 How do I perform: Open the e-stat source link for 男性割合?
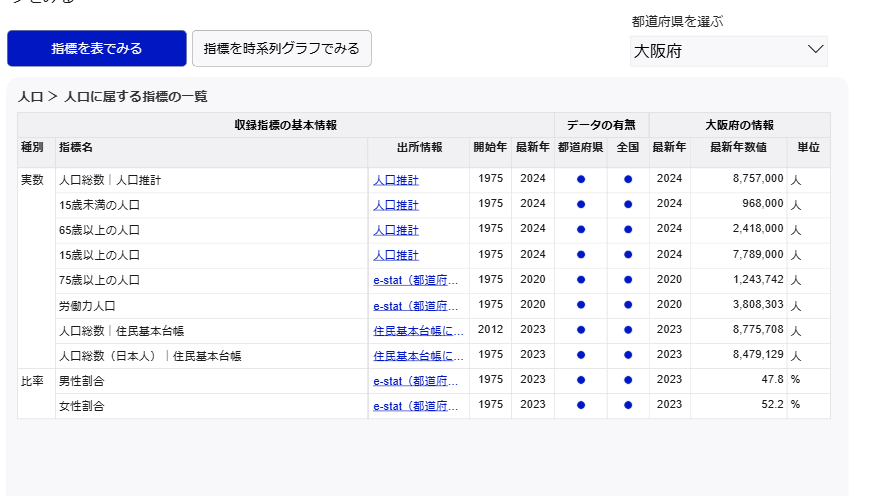click(416, 381)
